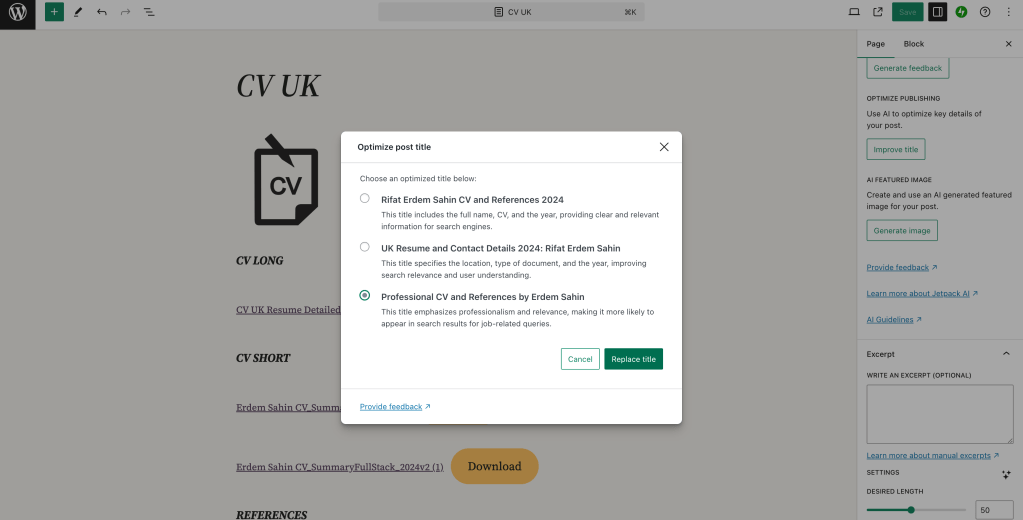Image resolution: width=1023 pixels, height=520 pixels.
Task: Switch to the Page tab
Action: [x=876, y=44]
